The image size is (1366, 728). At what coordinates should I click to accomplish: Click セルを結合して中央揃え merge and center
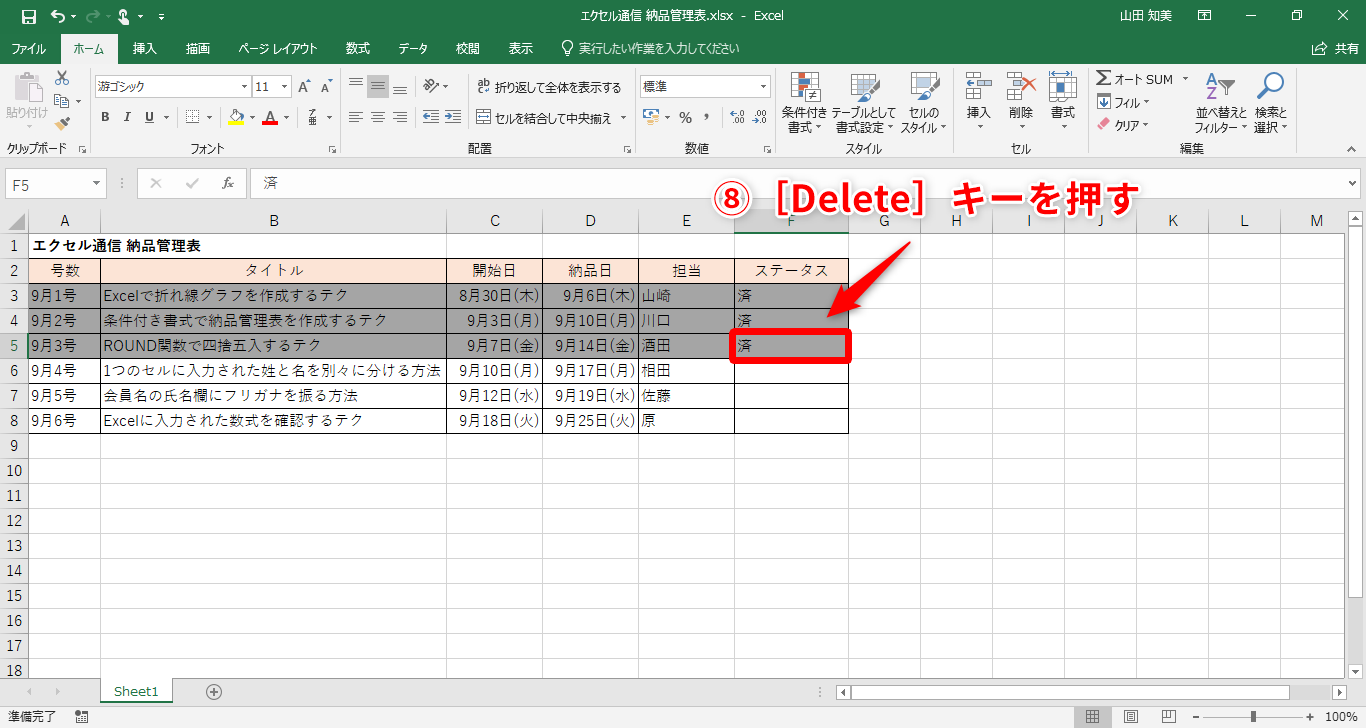[543, 118]
